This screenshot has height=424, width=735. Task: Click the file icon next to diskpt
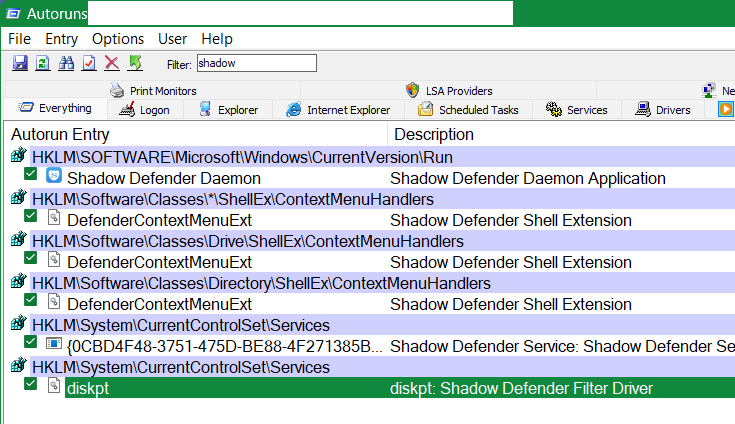click(x=54, y=386)
